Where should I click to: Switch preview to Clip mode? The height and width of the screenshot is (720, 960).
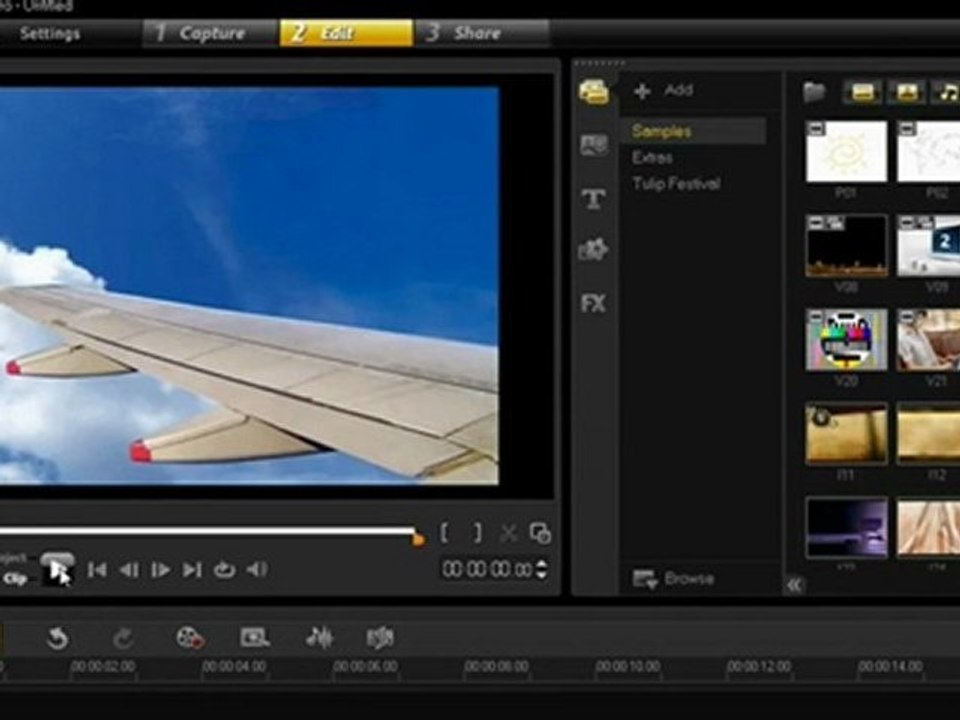15,578
